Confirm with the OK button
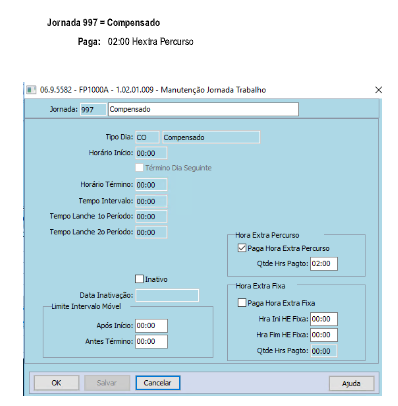Screen dimensions: 398x406 point(56,383)
